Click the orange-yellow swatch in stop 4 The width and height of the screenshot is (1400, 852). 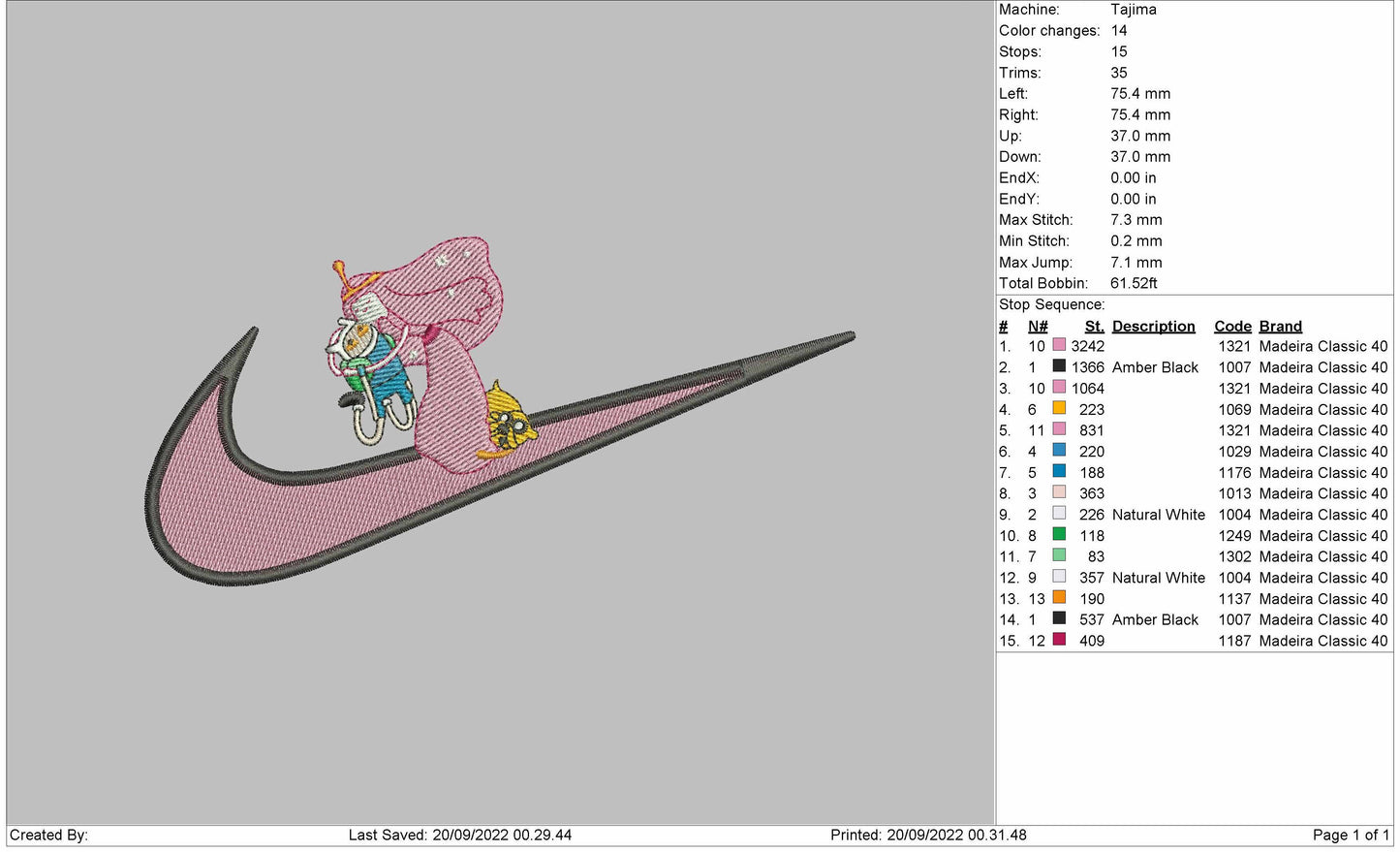(x=1059, y=409)
